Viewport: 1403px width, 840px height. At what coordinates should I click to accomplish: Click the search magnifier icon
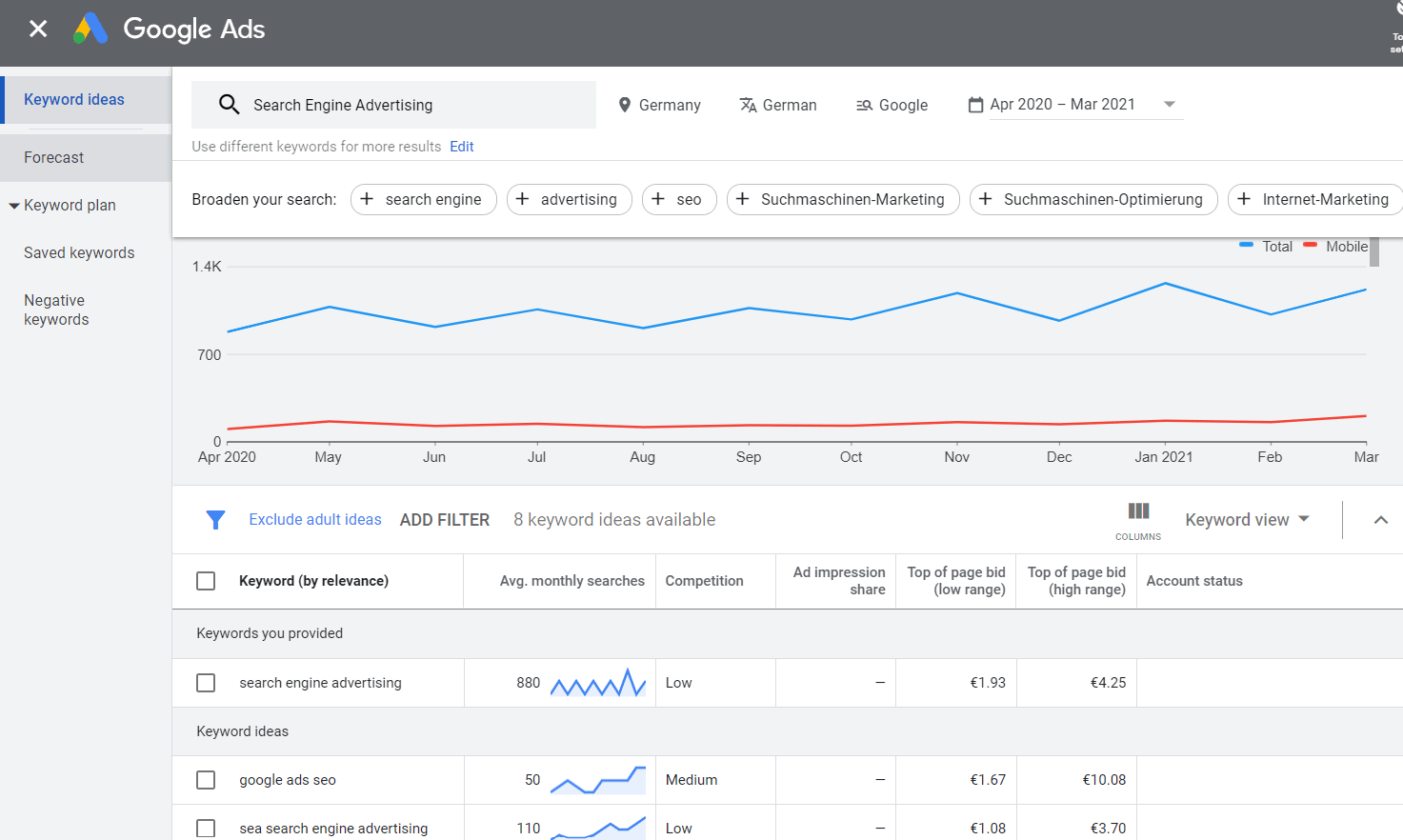229,104
